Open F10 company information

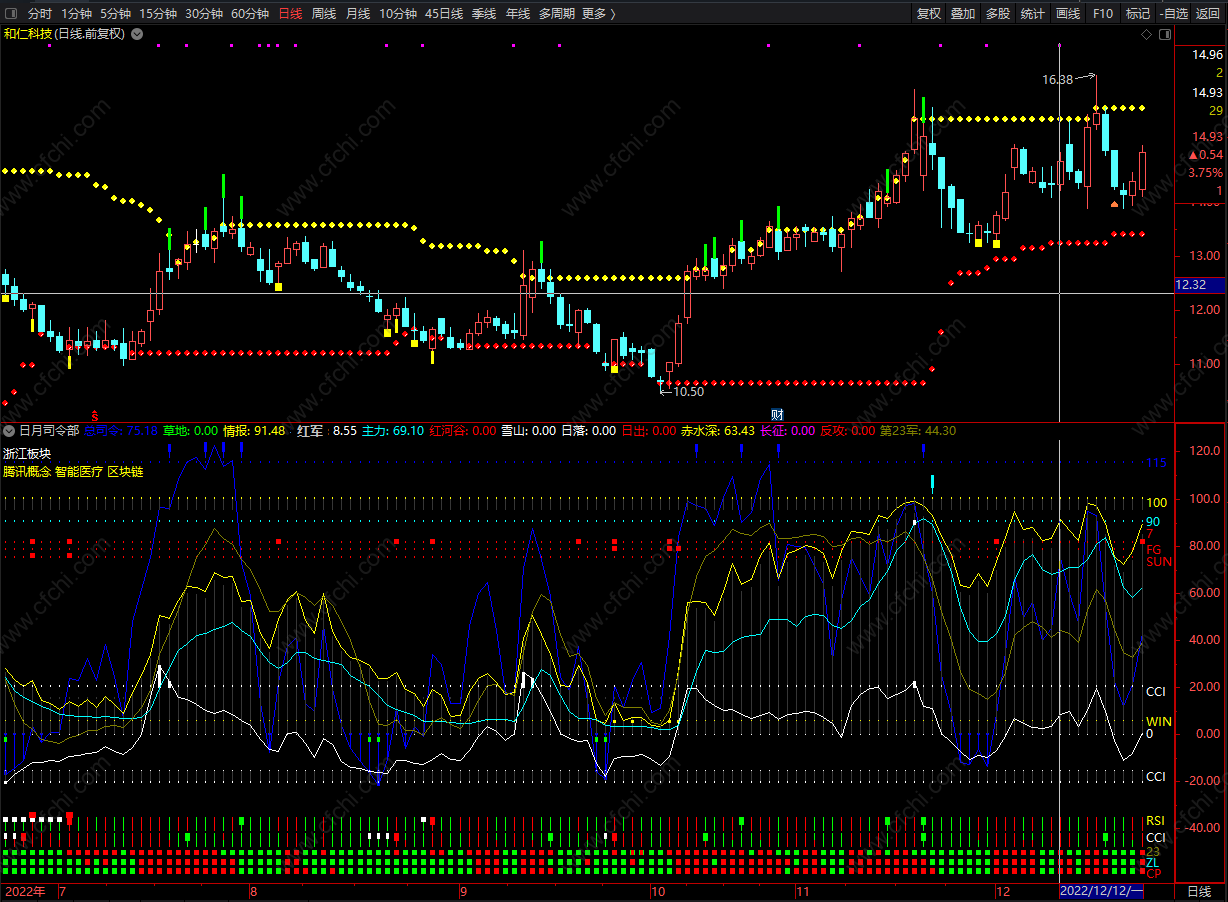point(1102,14)
